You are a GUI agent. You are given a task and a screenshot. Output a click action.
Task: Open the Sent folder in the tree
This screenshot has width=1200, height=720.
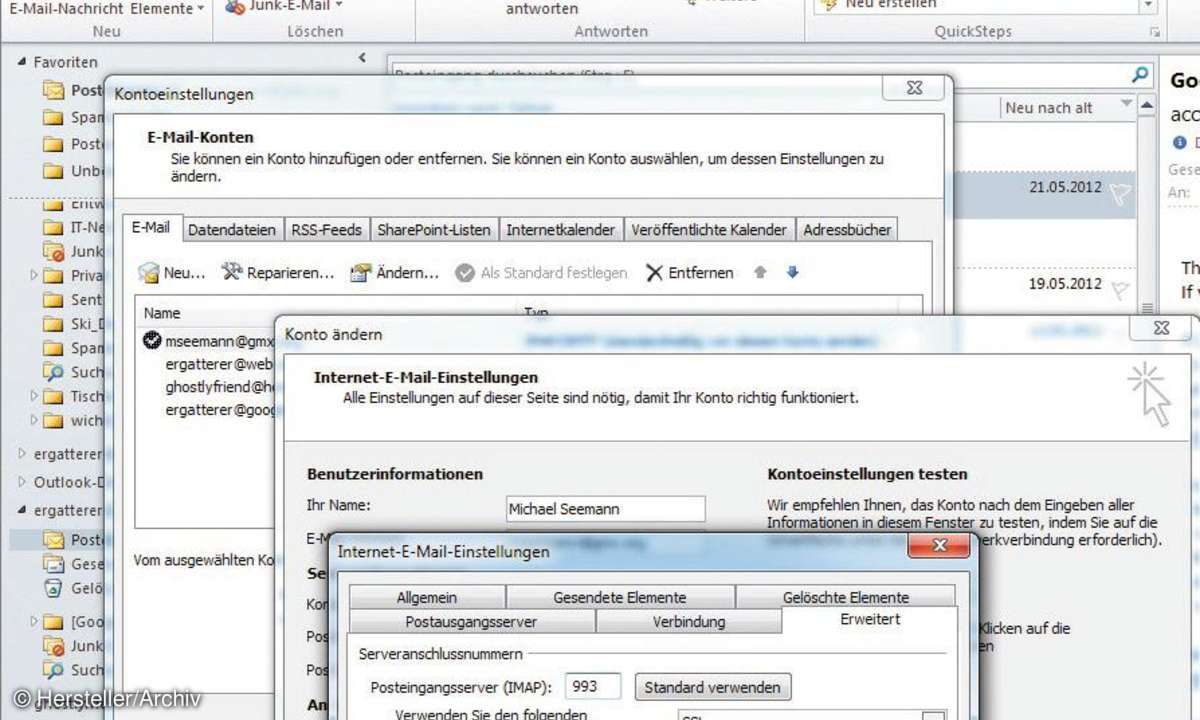pyautogui.click(x=74, y=299)
